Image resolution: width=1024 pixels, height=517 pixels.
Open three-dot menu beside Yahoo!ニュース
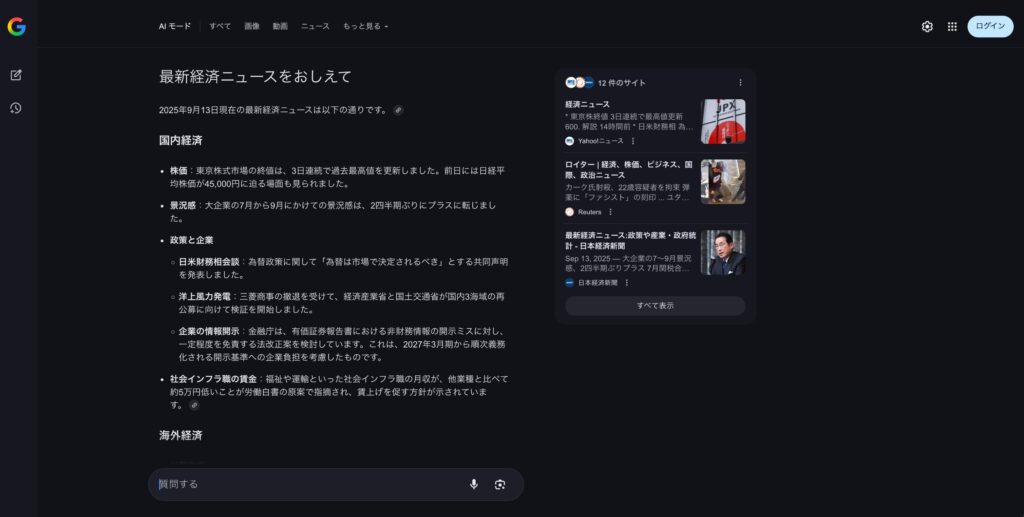click(x=633, y=141)
